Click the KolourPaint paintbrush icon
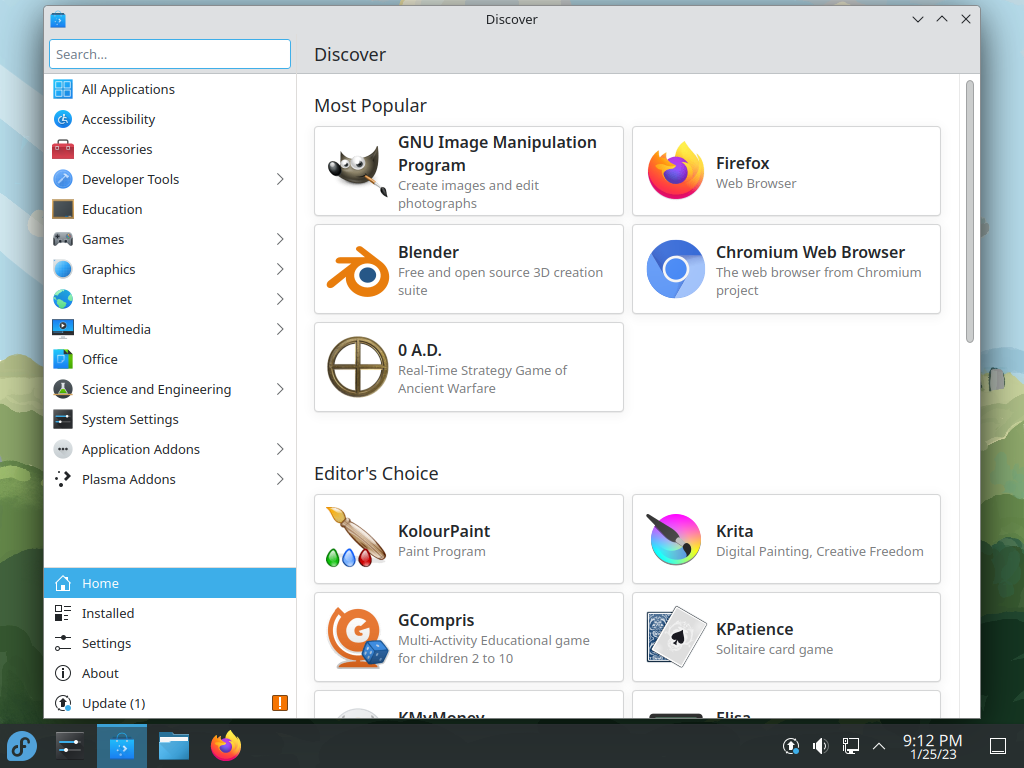 coord(357,537)
